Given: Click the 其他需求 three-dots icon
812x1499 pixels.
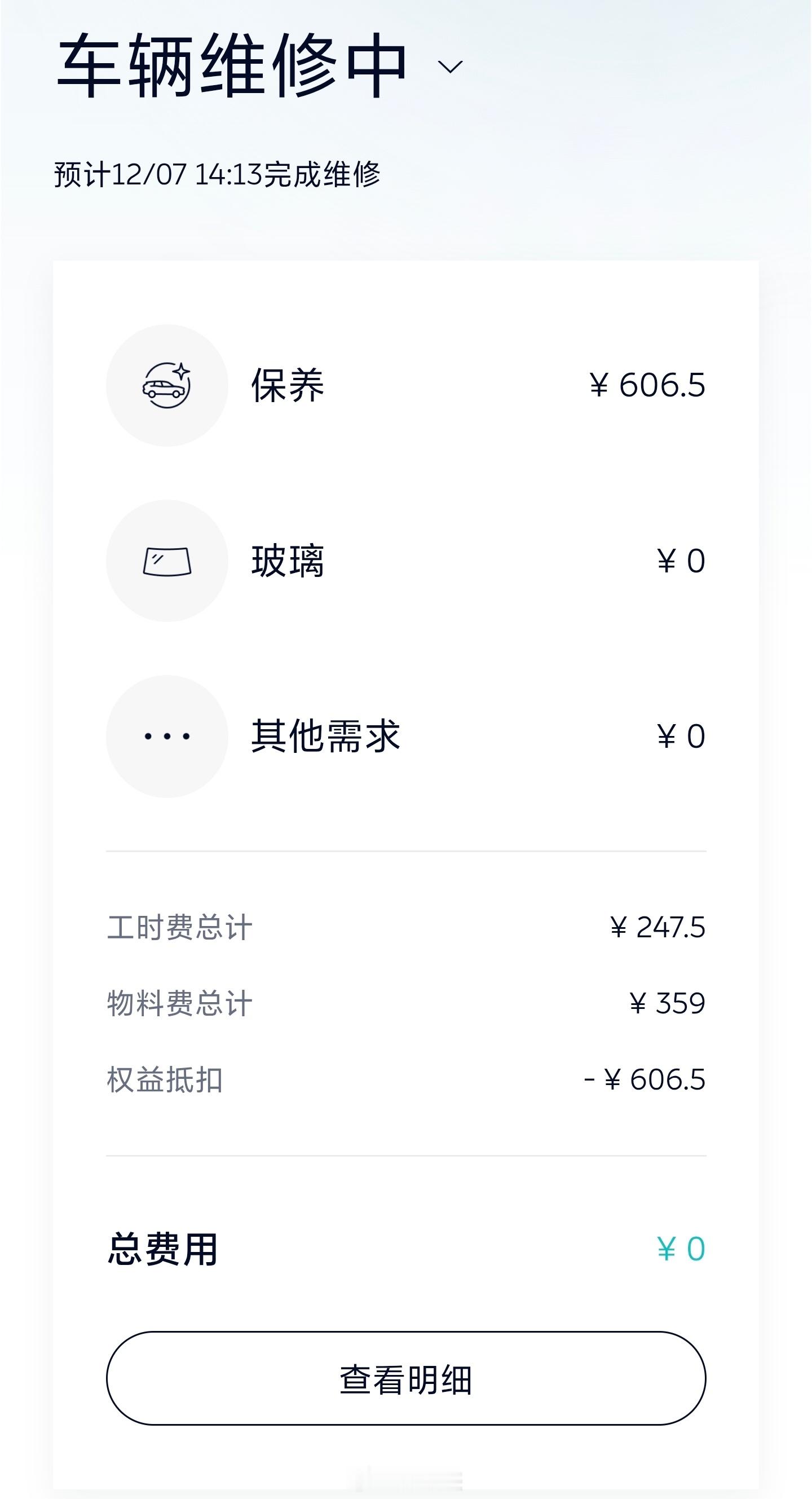Looking at the screenshot, I should coord(167,736).
